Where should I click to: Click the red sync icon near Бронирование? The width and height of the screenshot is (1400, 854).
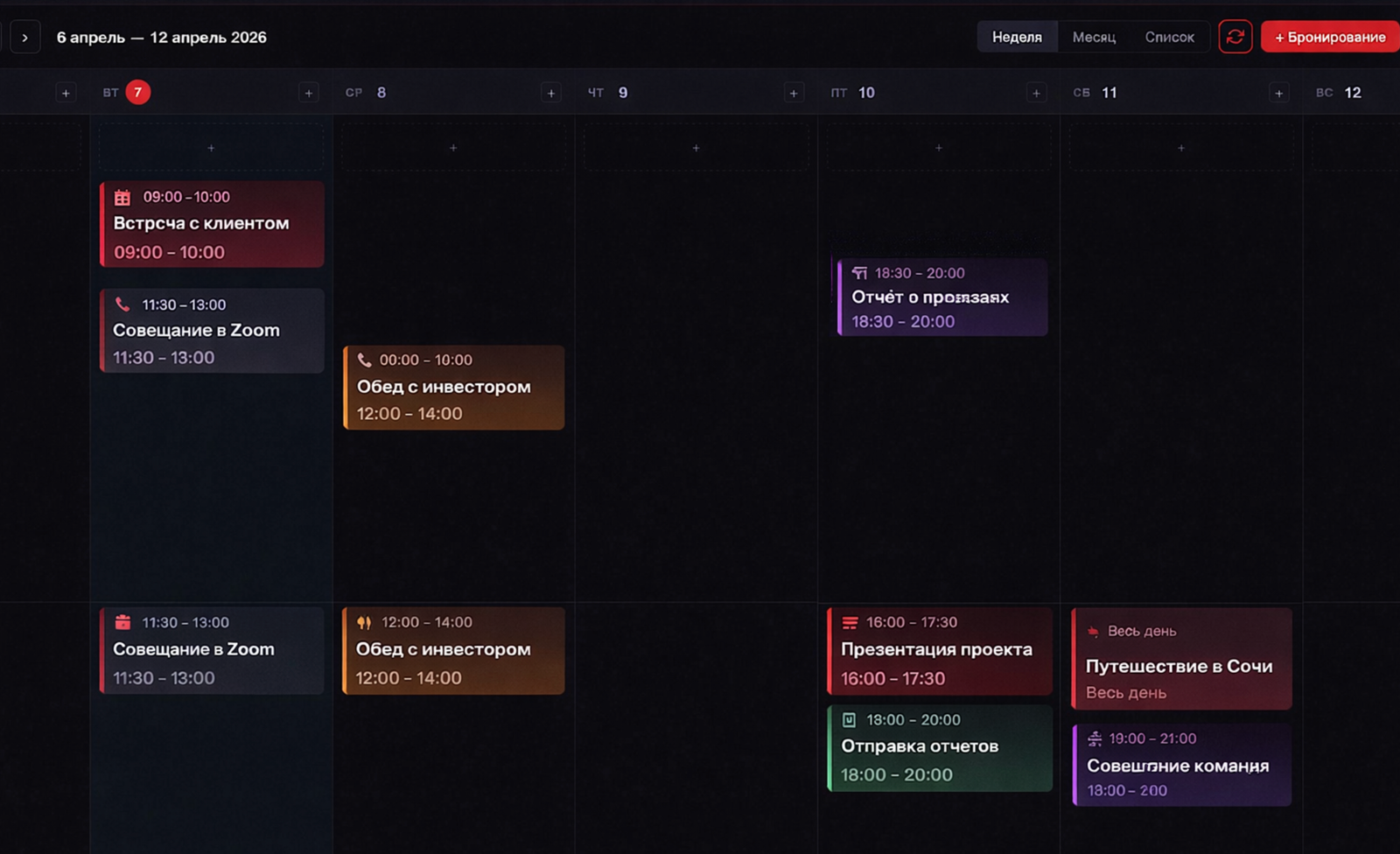1235,37
